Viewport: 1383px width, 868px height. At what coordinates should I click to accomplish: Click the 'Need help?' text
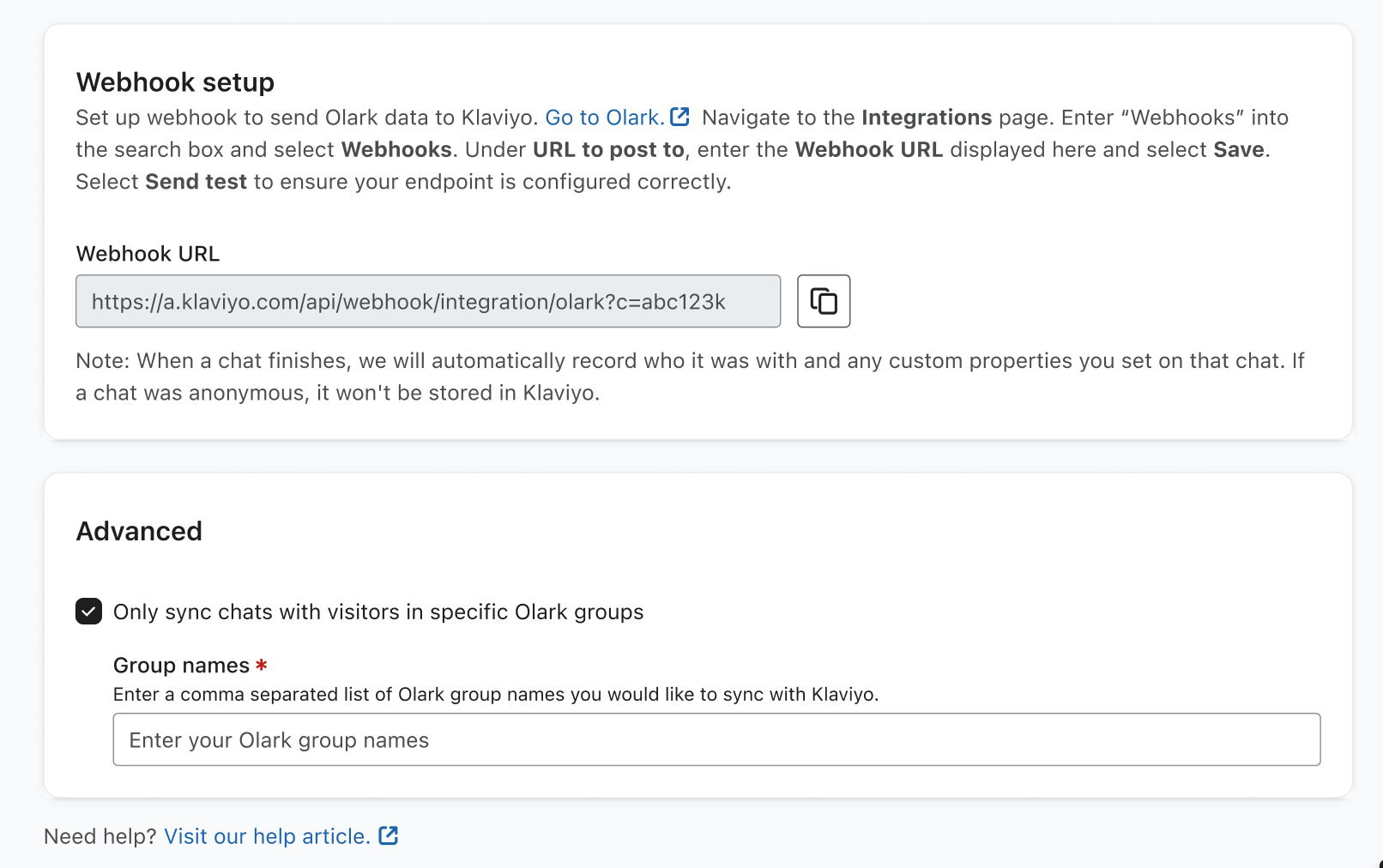click(x=100, y=836)
